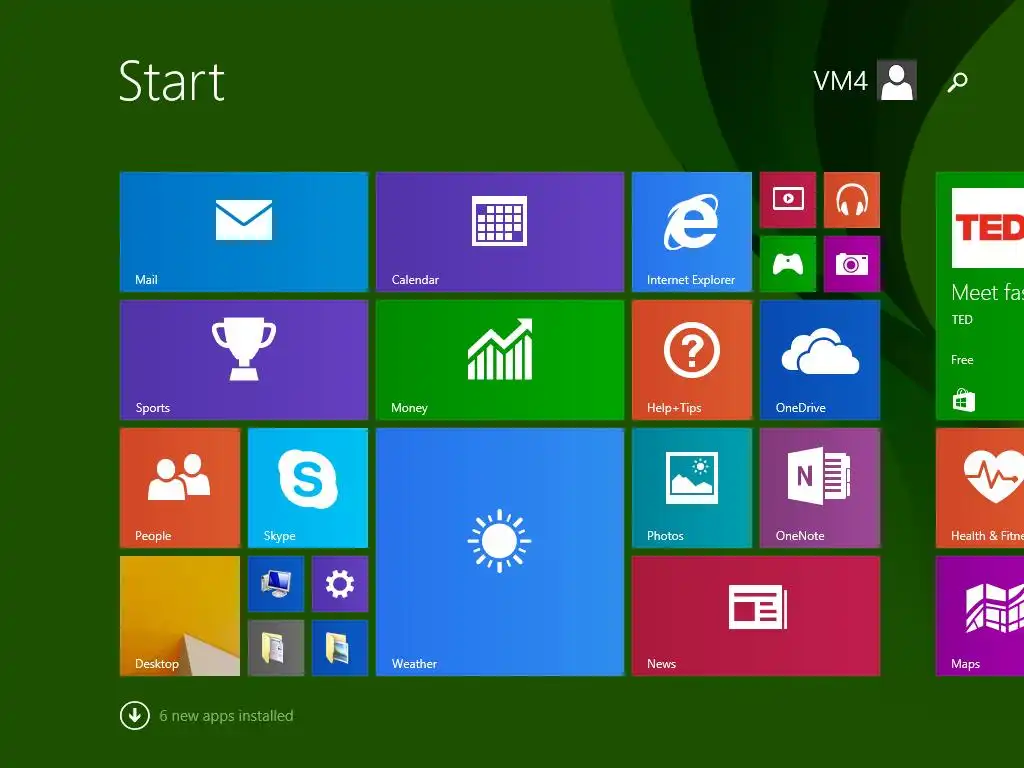Open the Sports trophy tile
Image resolution: width=1024 pixels, height=768 pixels.
(x=244, y=360)
